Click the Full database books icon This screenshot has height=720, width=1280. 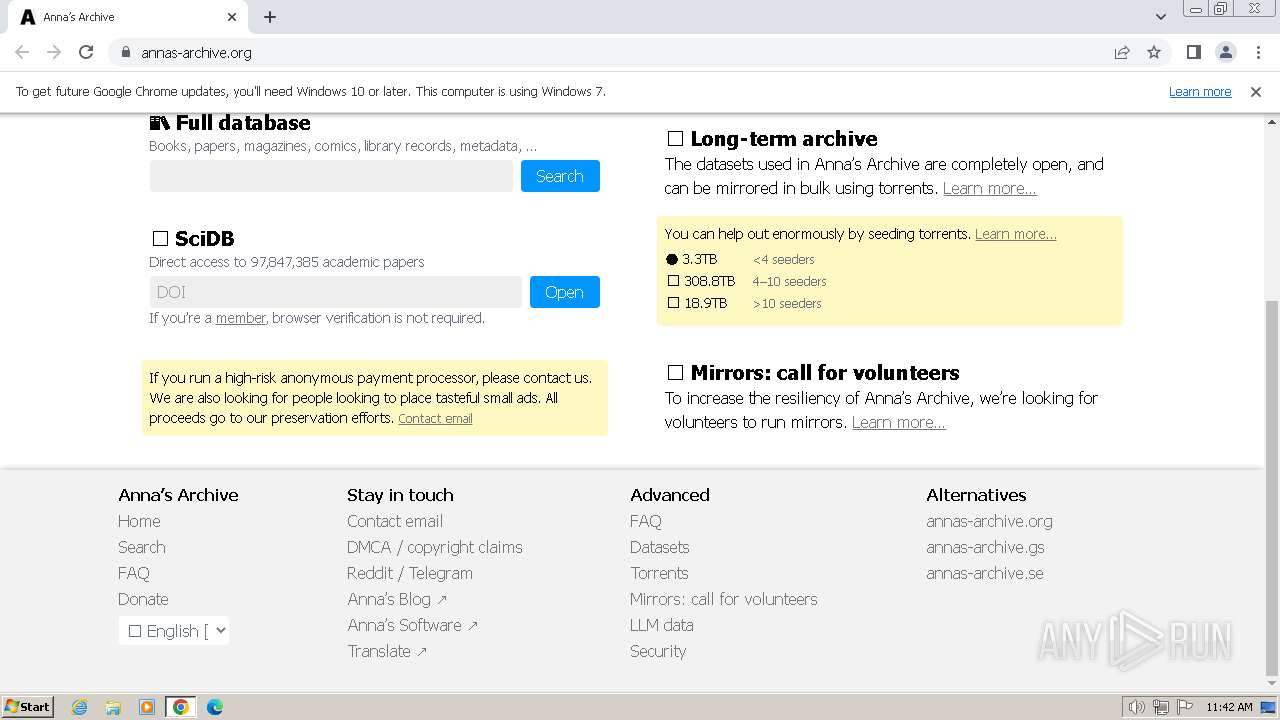click(160, 123)
